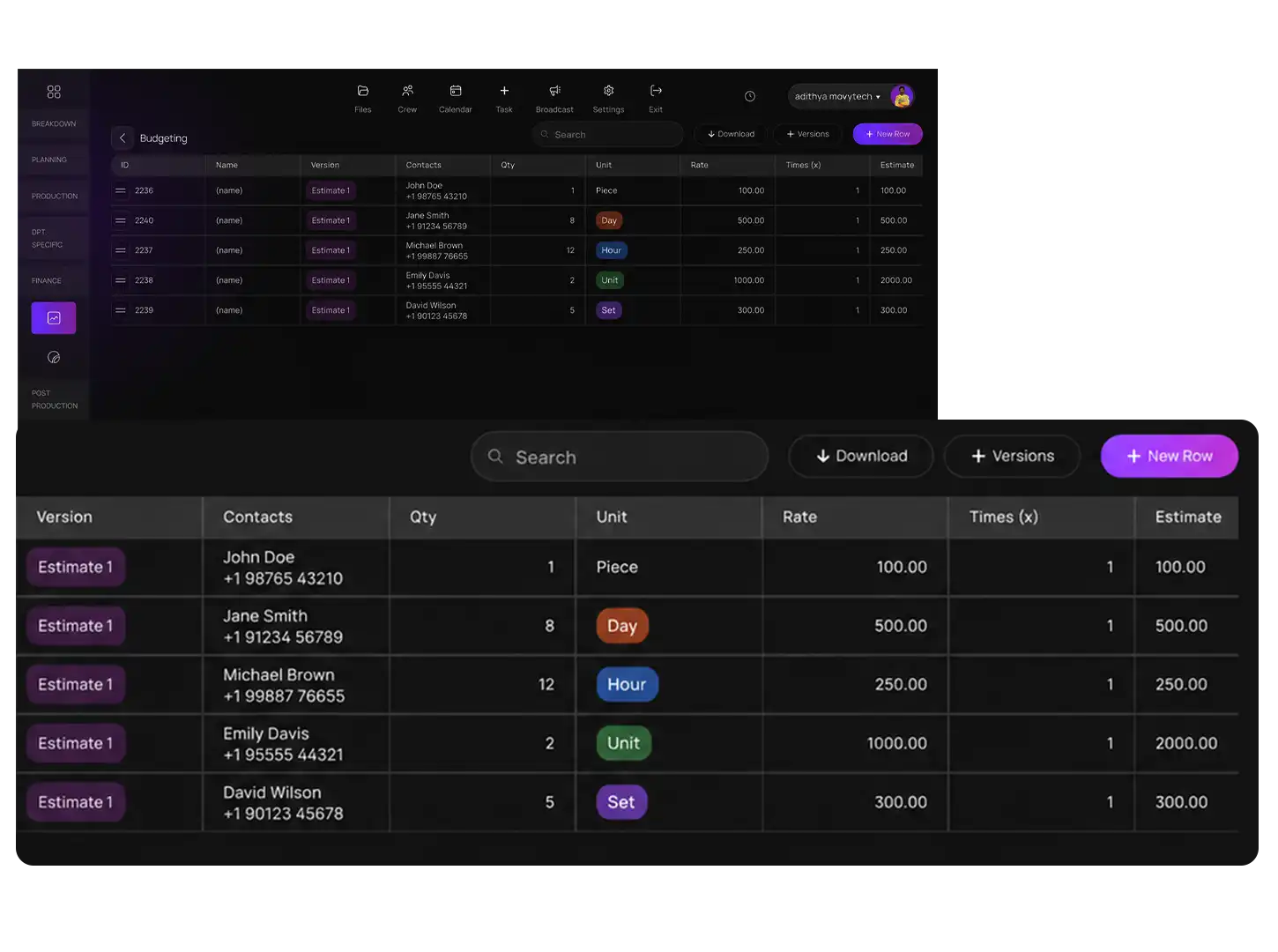Open the pie chart sidebar icon
Screen dimensions: 1278x952
point(54,357)
